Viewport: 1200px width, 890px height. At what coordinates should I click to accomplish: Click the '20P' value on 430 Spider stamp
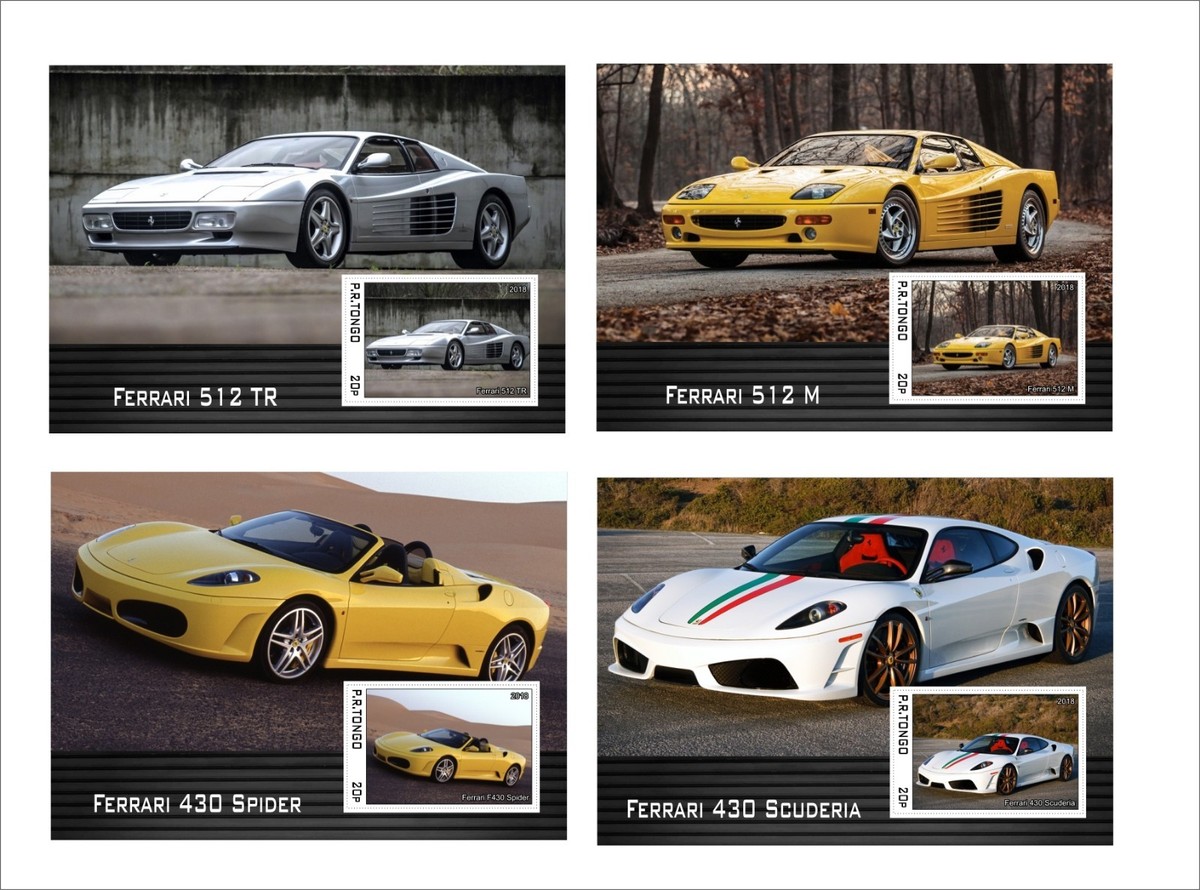click(355, 794)
